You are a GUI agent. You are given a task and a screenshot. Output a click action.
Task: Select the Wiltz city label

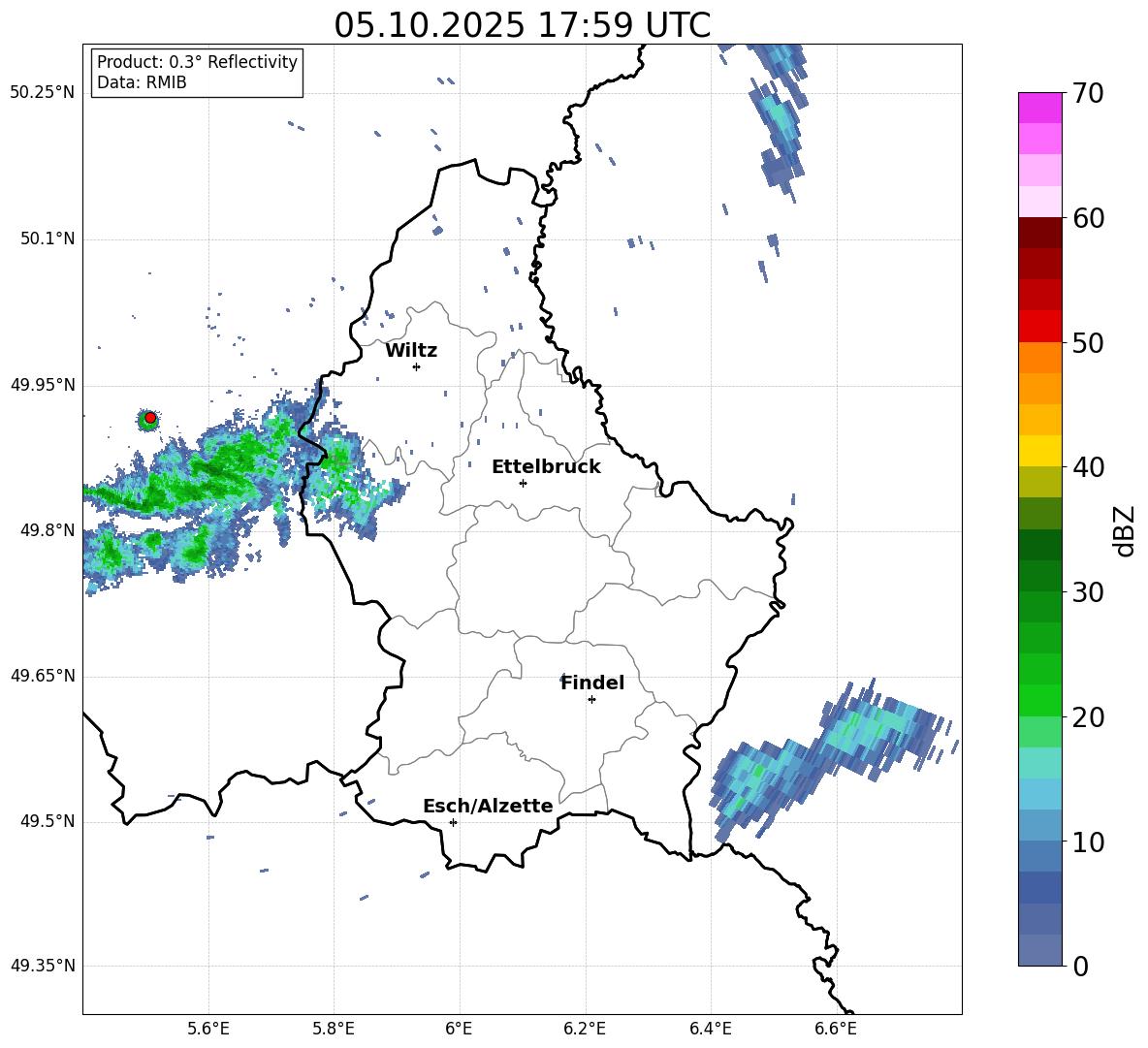(411, 351)
